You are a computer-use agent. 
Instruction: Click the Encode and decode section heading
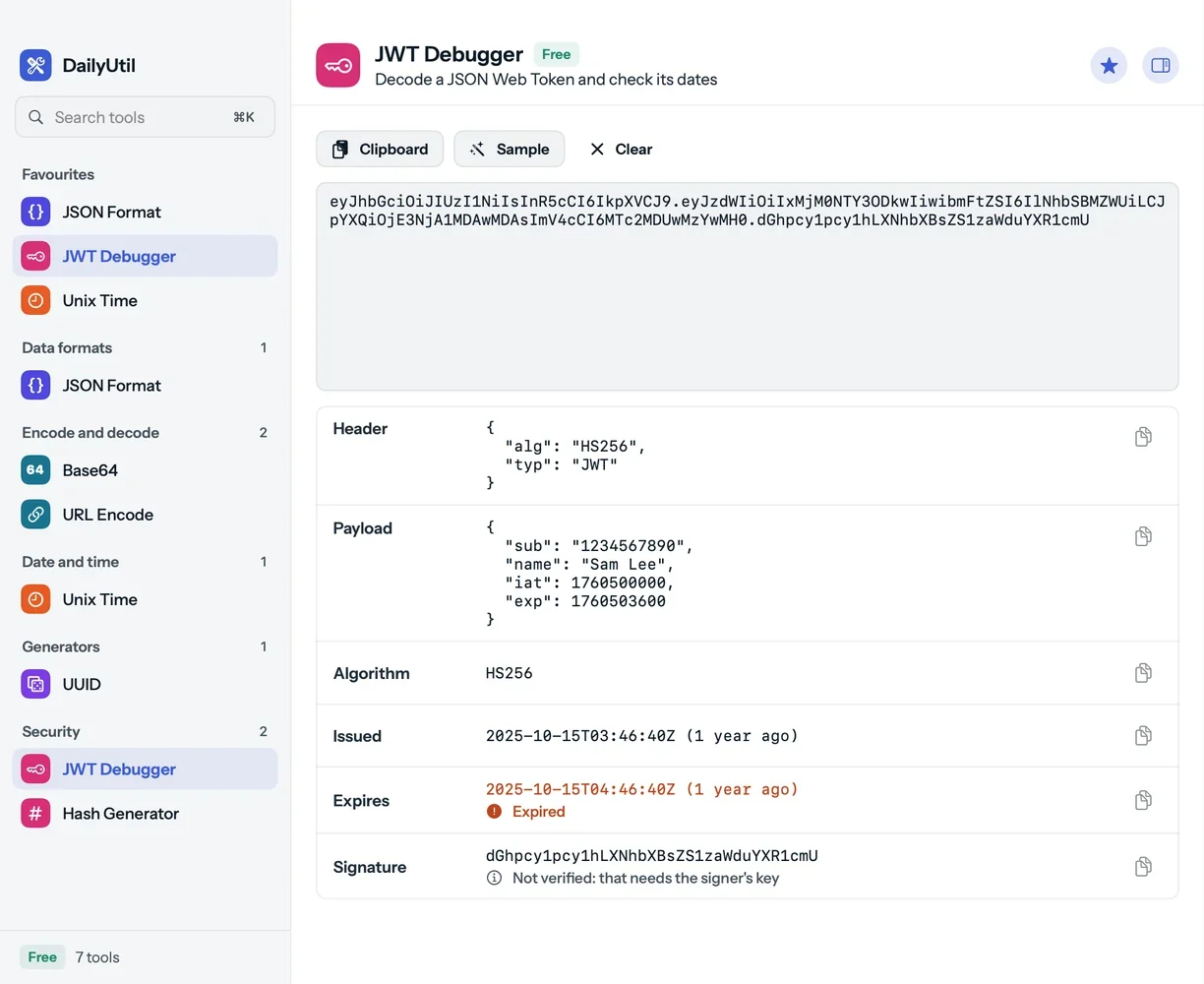point(90,432)
